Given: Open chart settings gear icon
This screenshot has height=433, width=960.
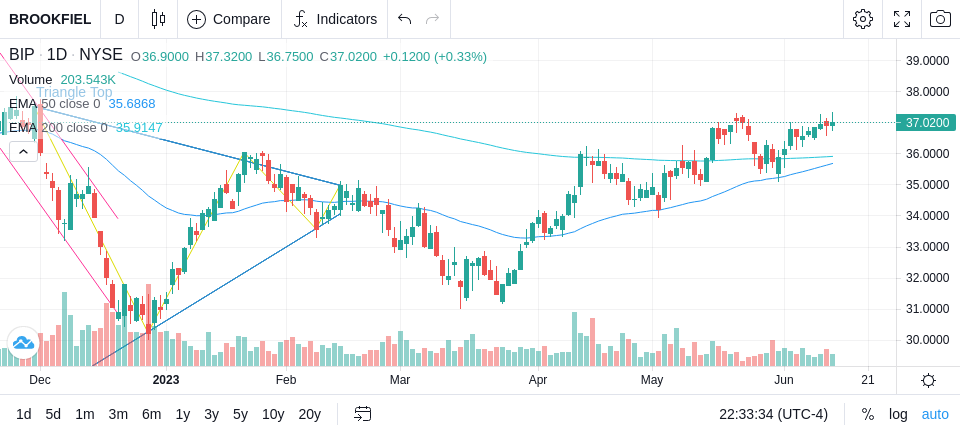Looking at the screenshot, I should pos(863,19).
